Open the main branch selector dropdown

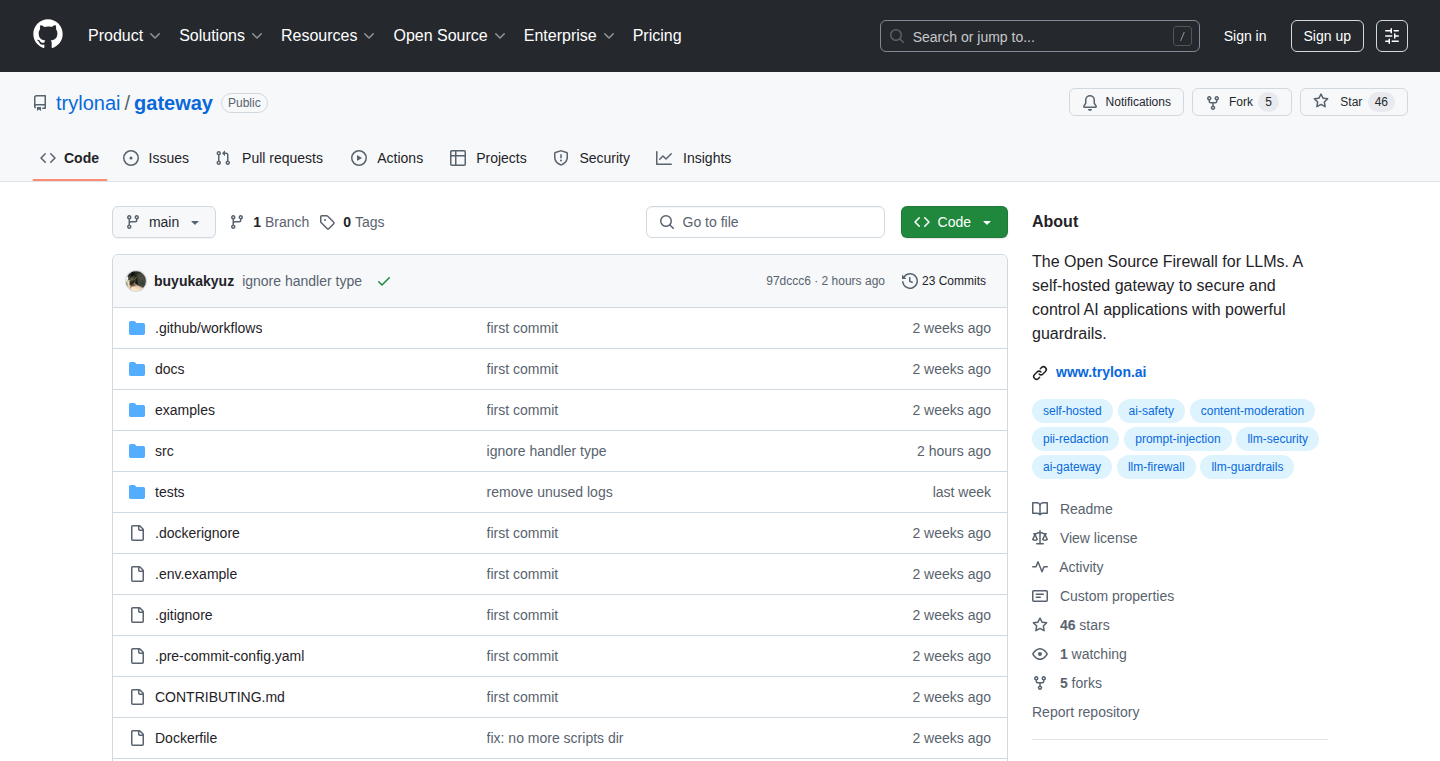pyautogui.click(x=164, y=222)
